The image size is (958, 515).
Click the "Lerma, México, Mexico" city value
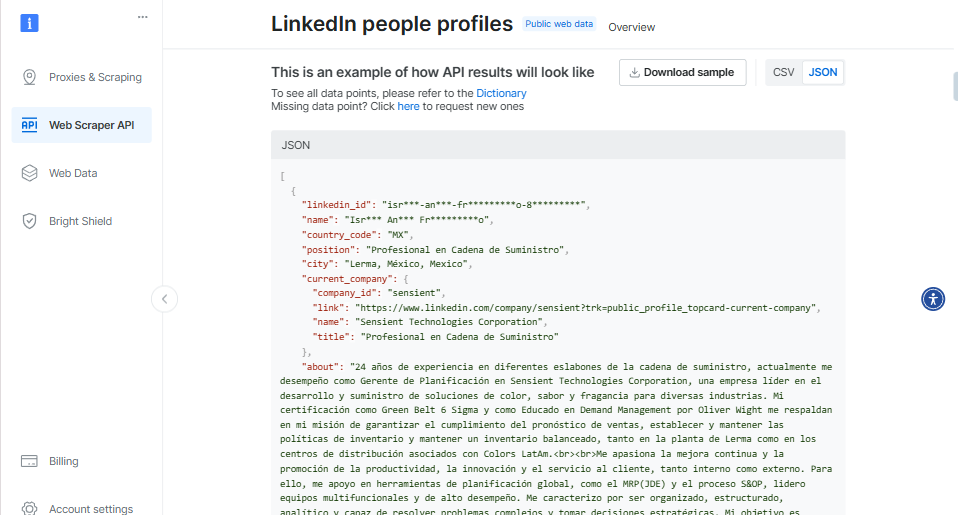pyautogui.click(x=406, y=264)
